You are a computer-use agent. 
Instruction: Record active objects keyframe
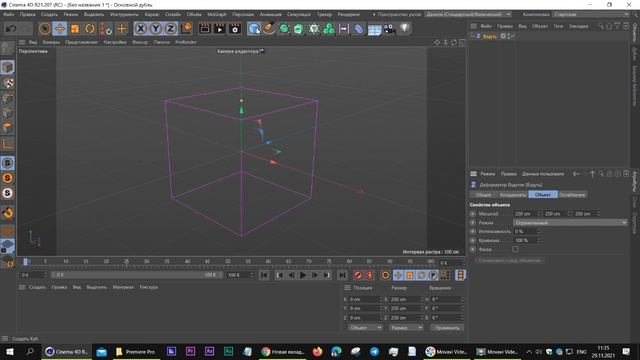tap(358, 276)
